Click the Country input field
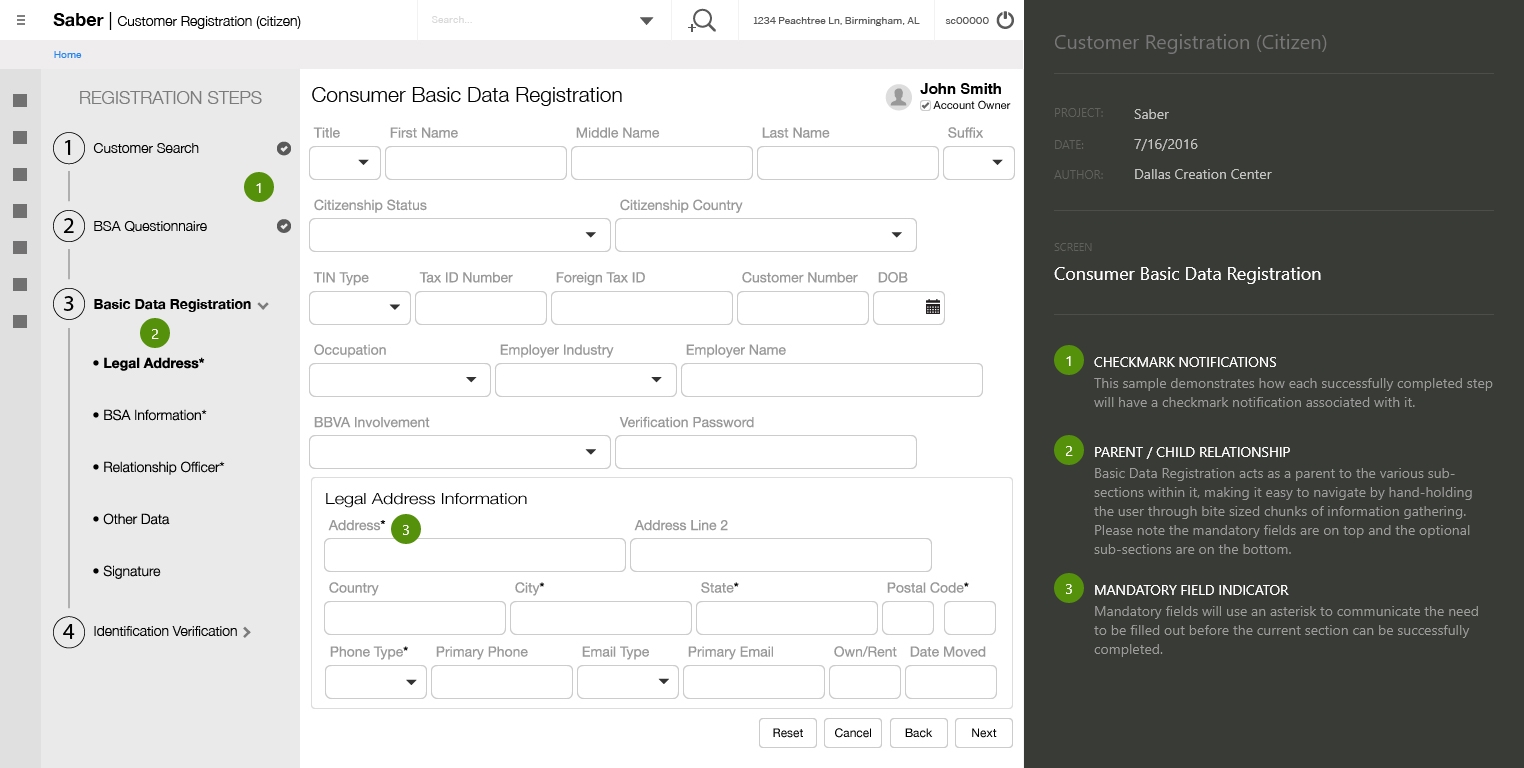This screenshot has height=768, width=1524. [415, 618]
